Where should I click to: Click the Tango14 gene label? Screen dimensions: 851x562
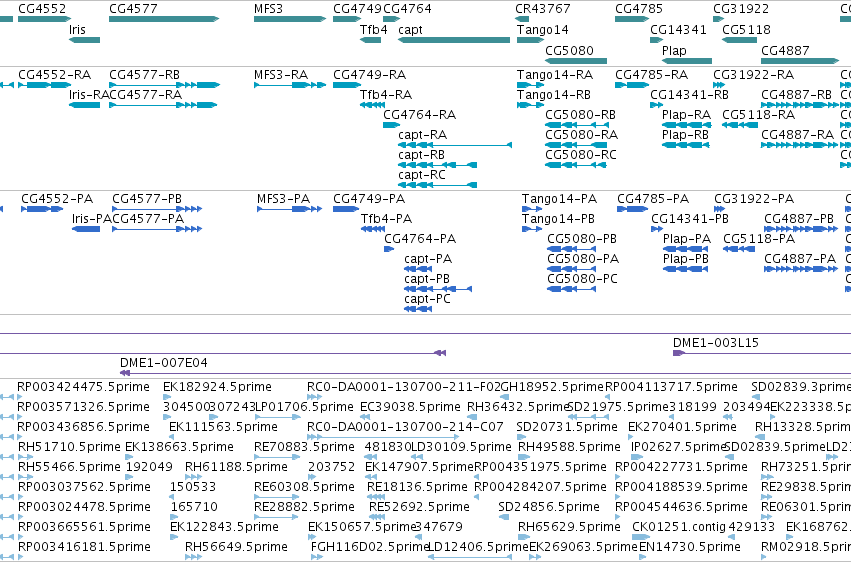pos(543,30)
